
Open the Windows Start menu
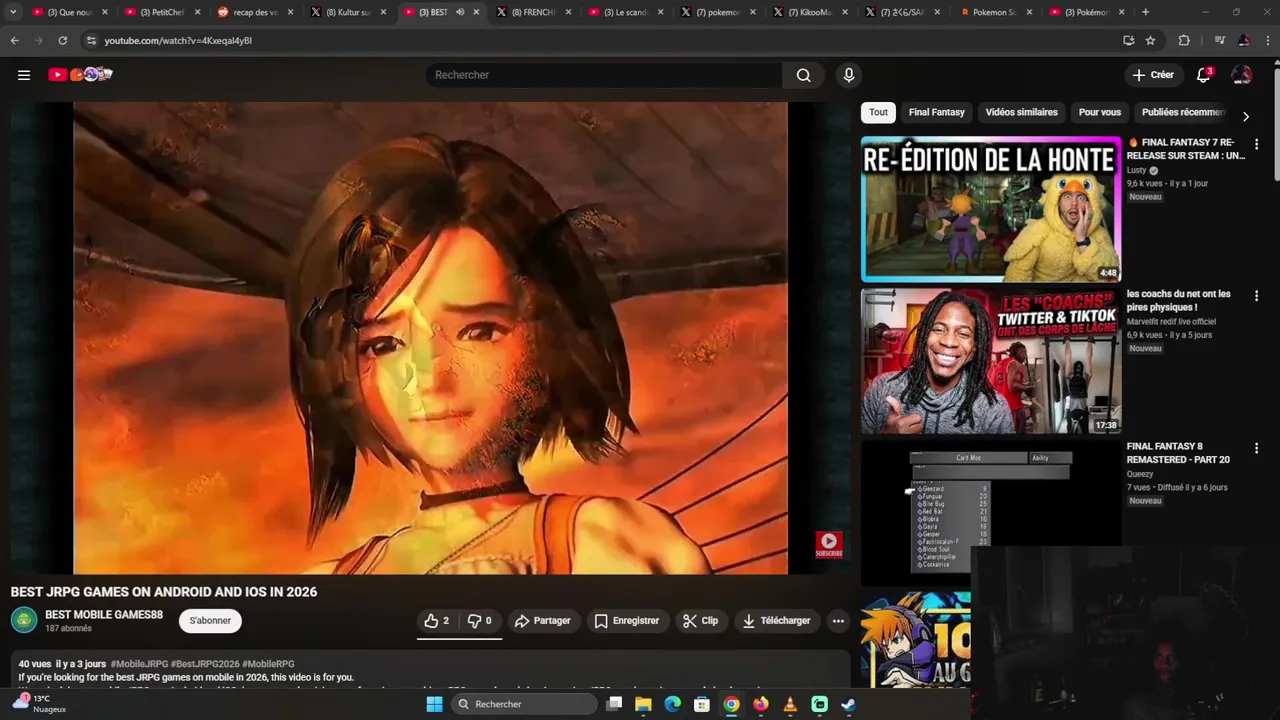434,704
